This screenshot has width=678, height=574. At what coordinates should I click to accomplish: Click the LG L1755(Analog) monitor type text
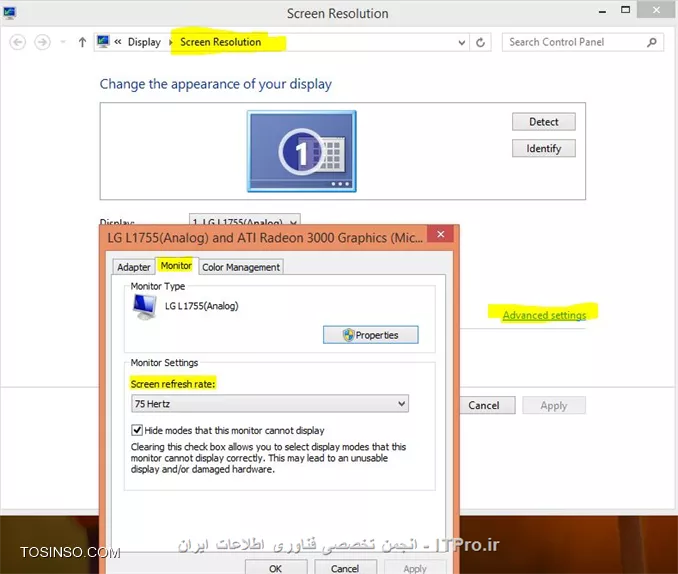[201, 306]
